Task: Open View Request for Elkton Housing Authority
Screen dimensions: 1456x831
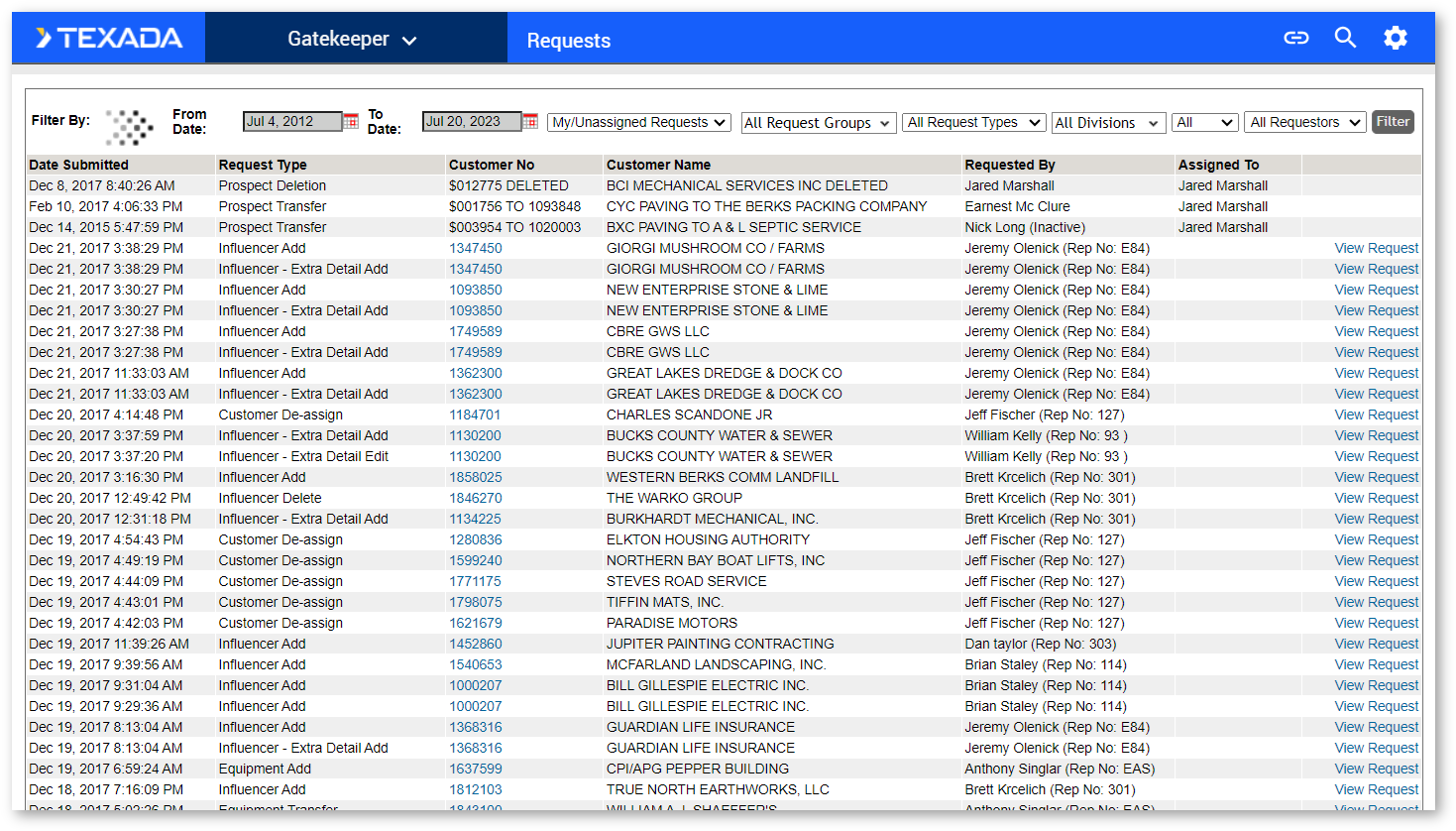Action: (x=1377, y=539)
